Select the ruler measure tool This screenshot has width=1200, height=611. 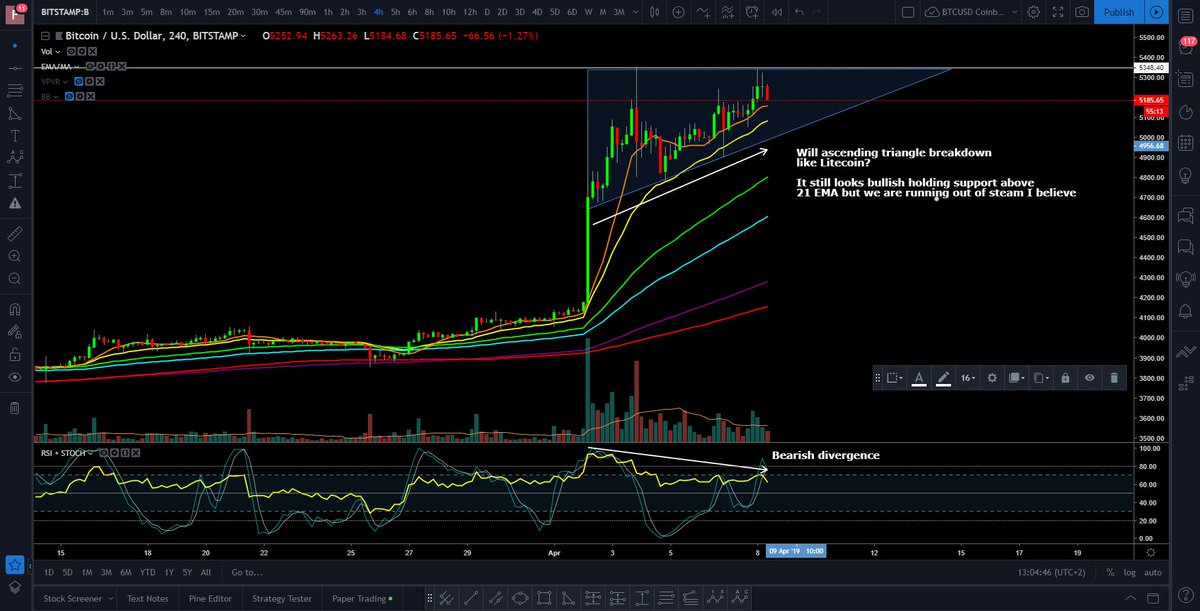[14, 235]
